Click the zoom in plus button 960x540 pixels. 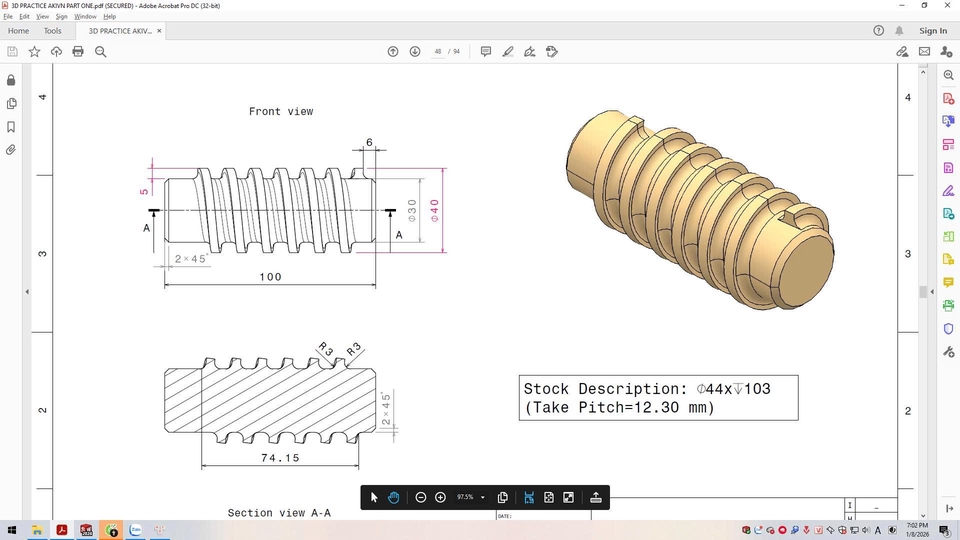pos(440,498)
